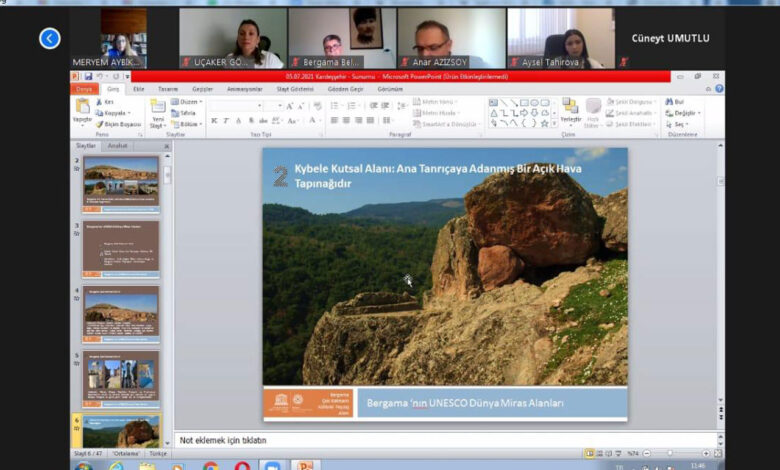
Task: Zoom in with plus button
Action: point(706,453)
